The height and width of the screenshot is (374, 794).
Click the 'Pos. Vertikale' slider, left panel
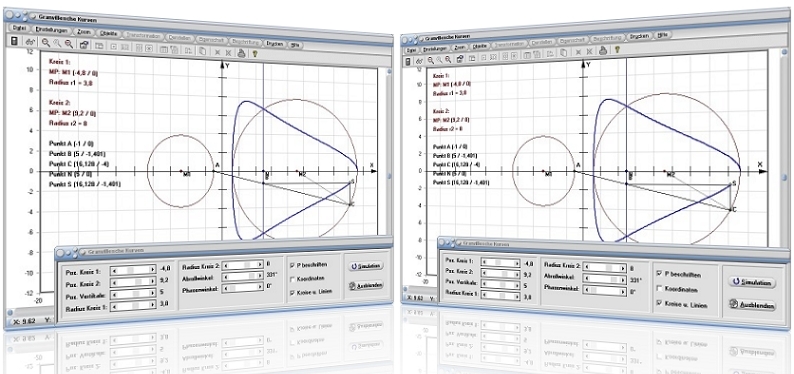pos(133,293)
